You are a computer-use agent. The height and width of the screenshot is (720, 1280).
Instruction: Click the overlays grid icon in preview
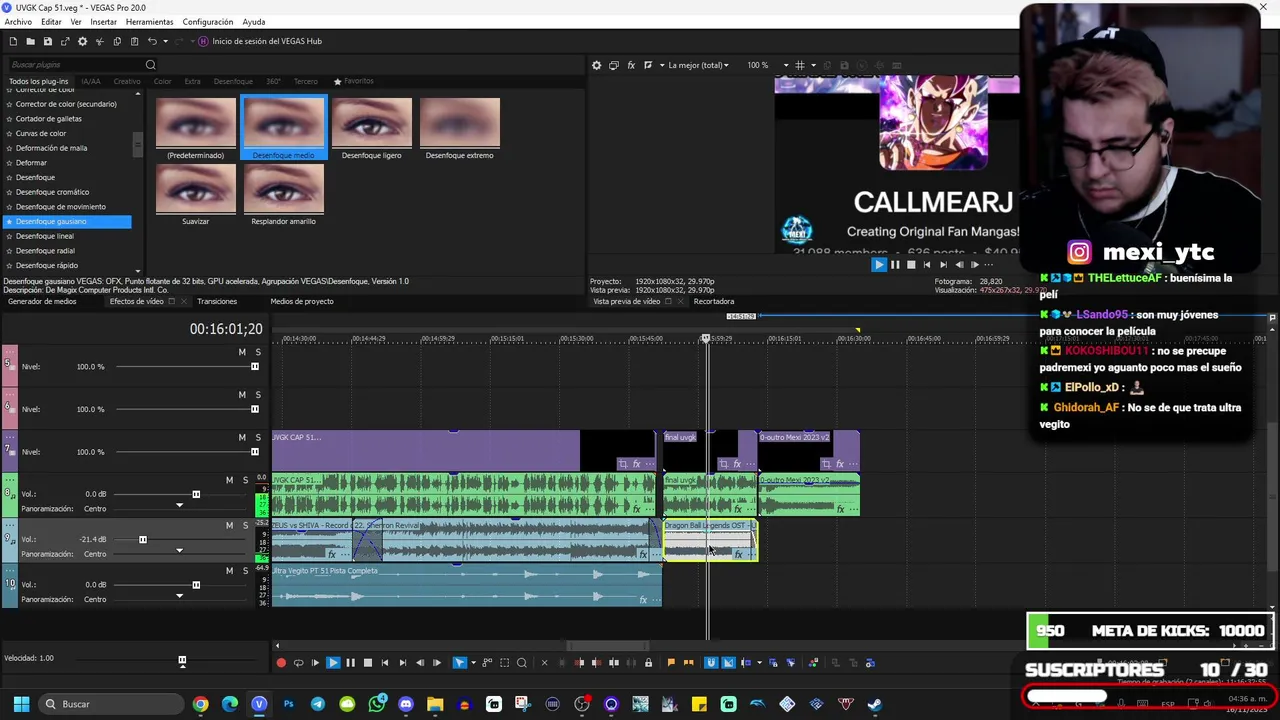coord(799,65)
